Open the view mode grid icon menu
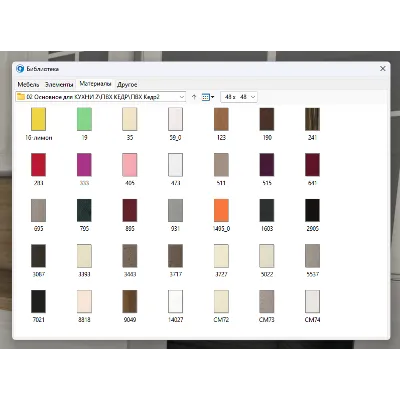Viewport: 400px width, 400px height. point(208,97)
